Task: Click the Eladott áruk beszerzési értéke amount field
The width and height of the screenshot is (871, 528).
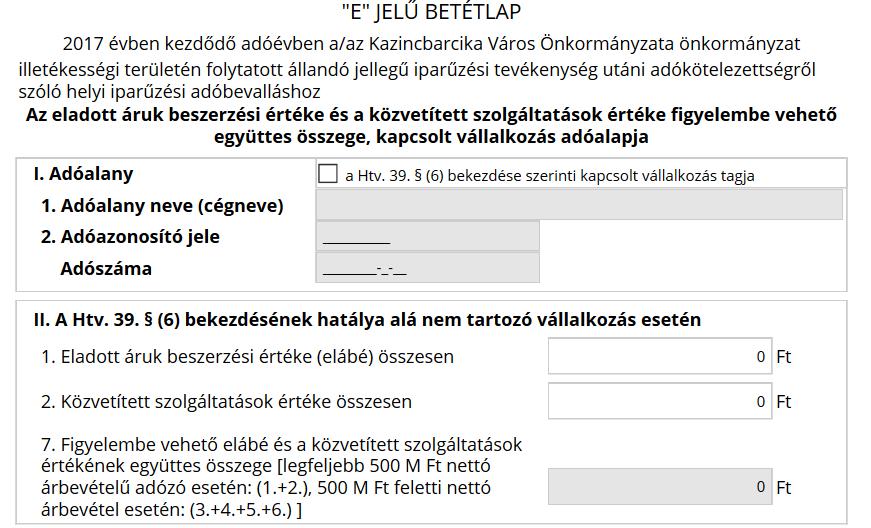Action: pos(660,356)
